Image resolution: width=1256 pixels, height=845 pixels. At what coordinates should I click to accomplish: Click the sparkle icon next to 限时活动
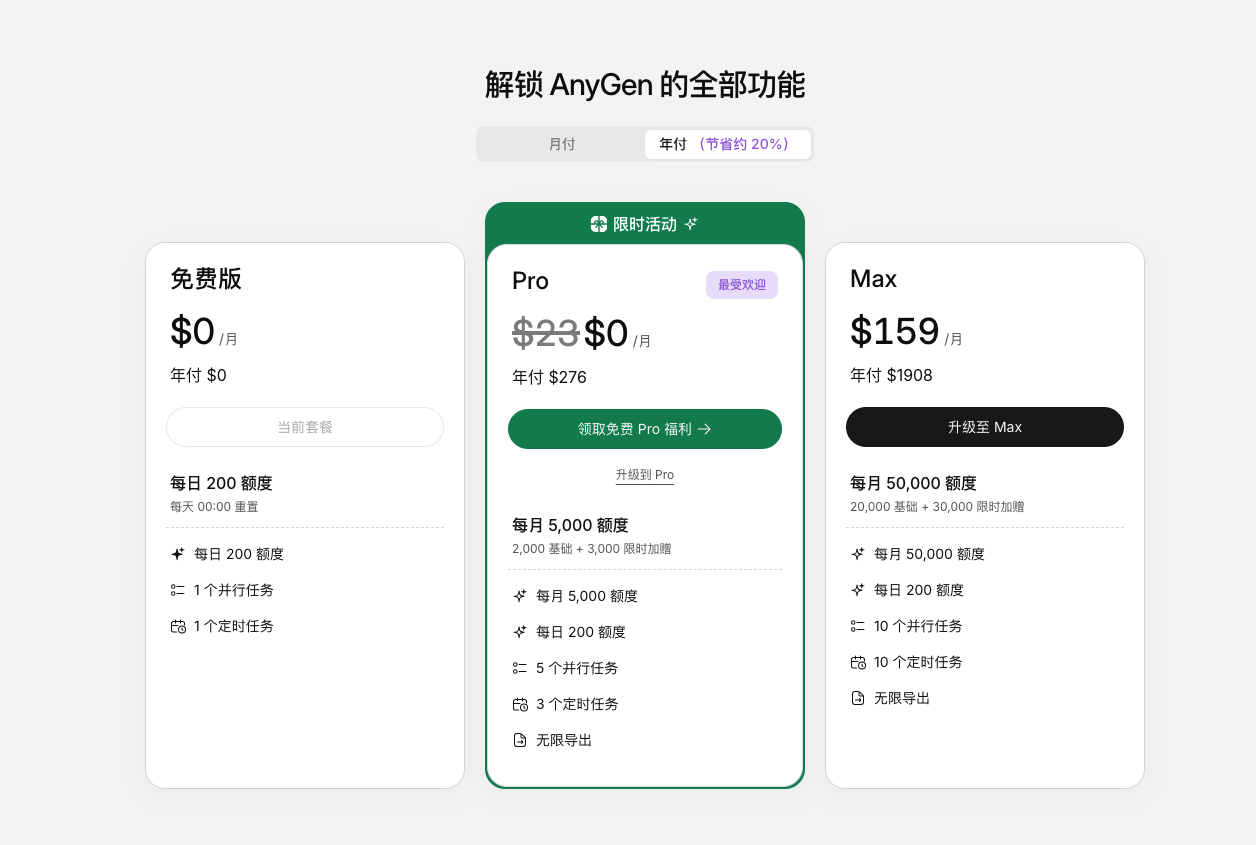[x=690, y=224]
